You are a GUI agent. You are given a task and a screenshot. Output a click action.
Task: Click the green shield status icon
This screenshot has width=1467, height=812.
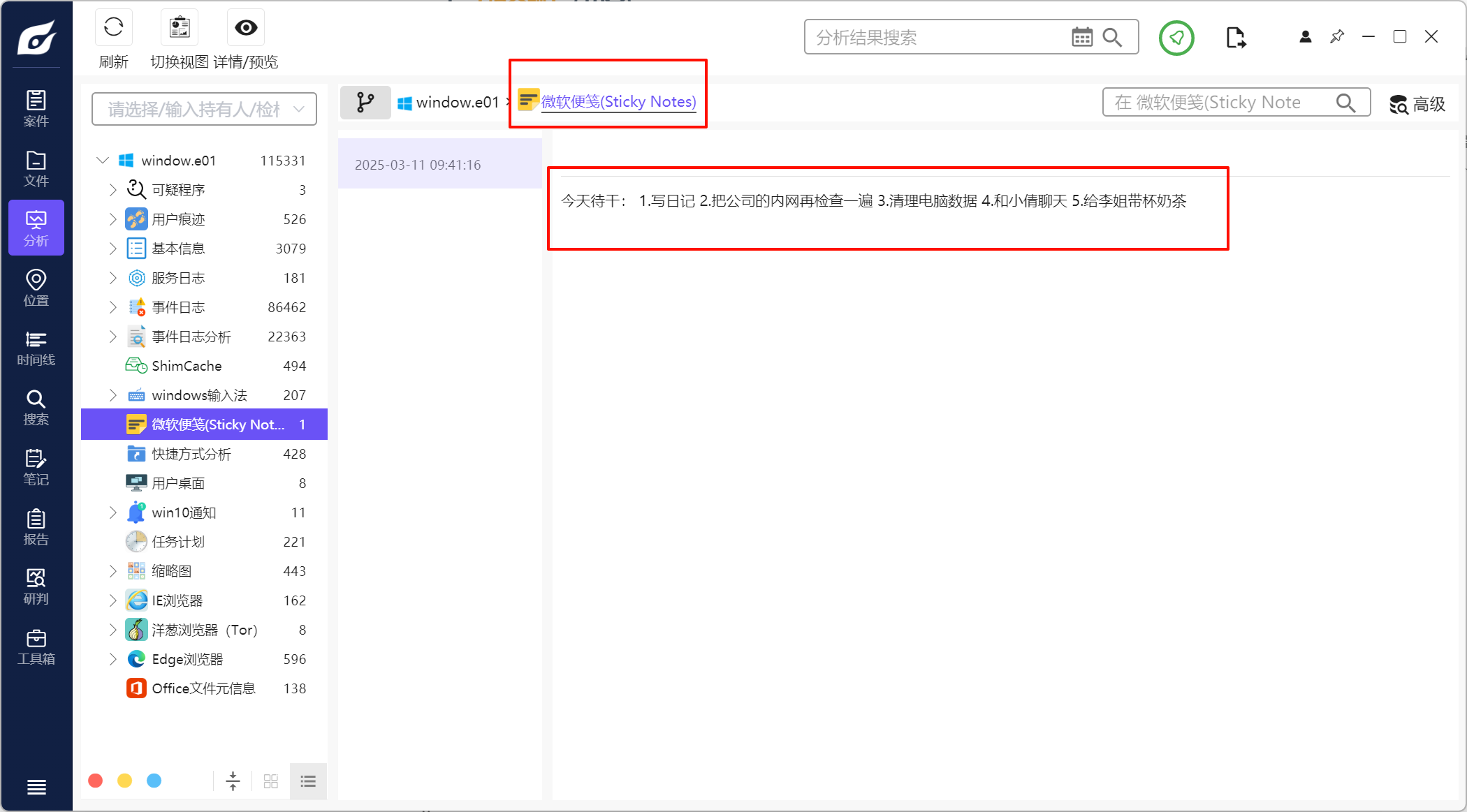(x=1176, y=38)
